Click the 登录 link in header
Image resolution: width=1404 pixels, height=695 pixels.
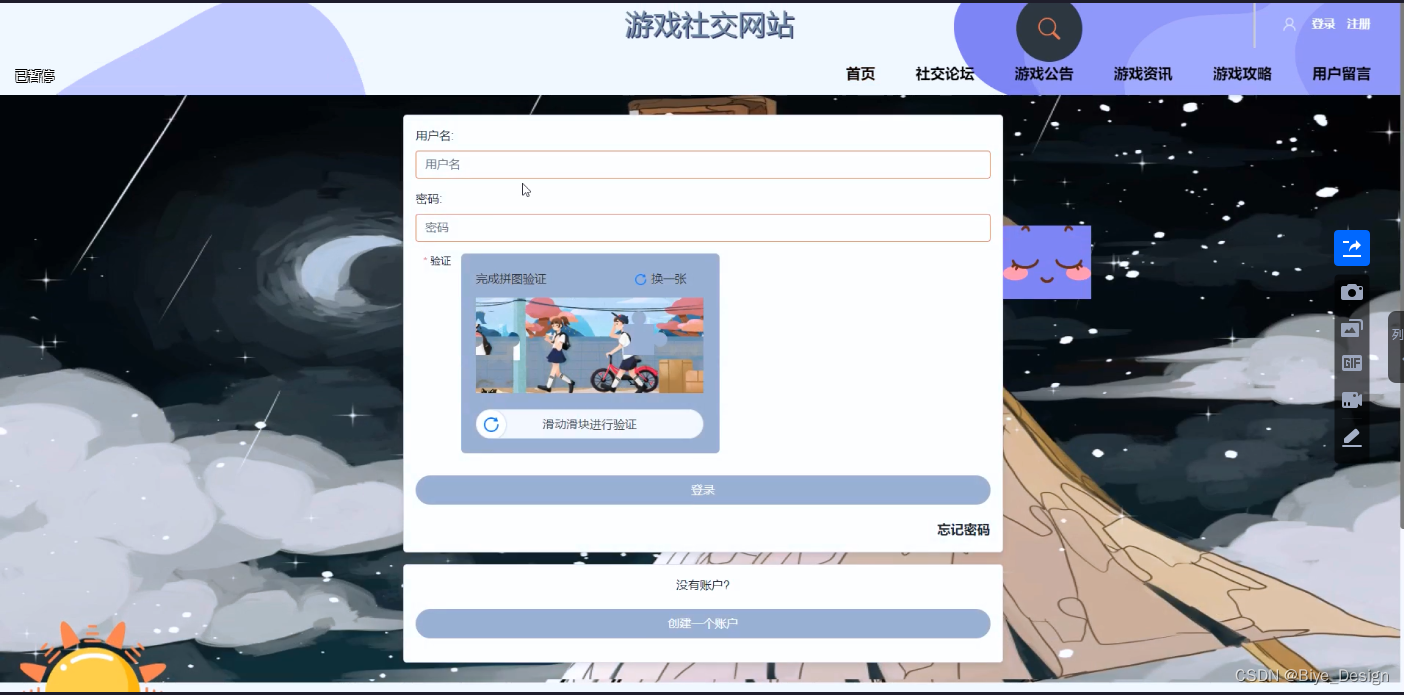click(x=1323, y=24)
